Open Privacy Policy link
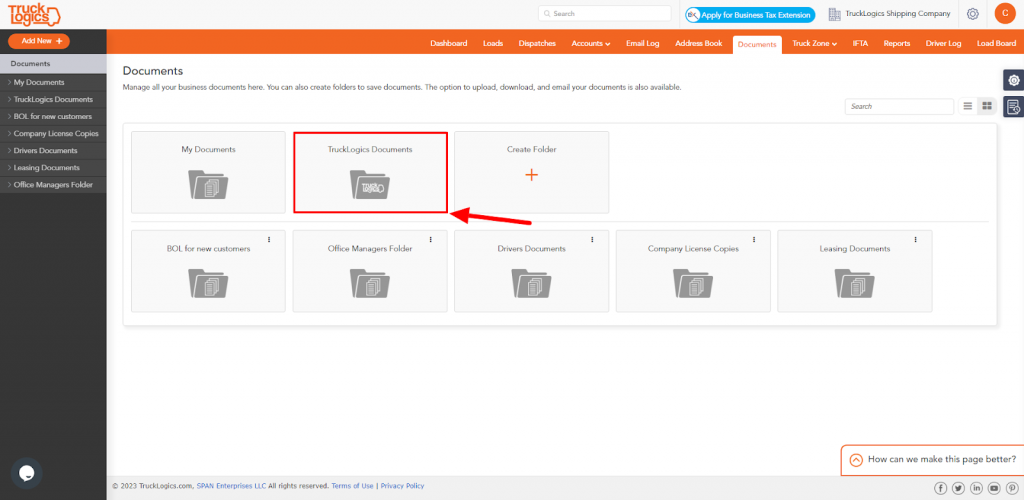Screen dimensions: 1024x500 (402, 486)
